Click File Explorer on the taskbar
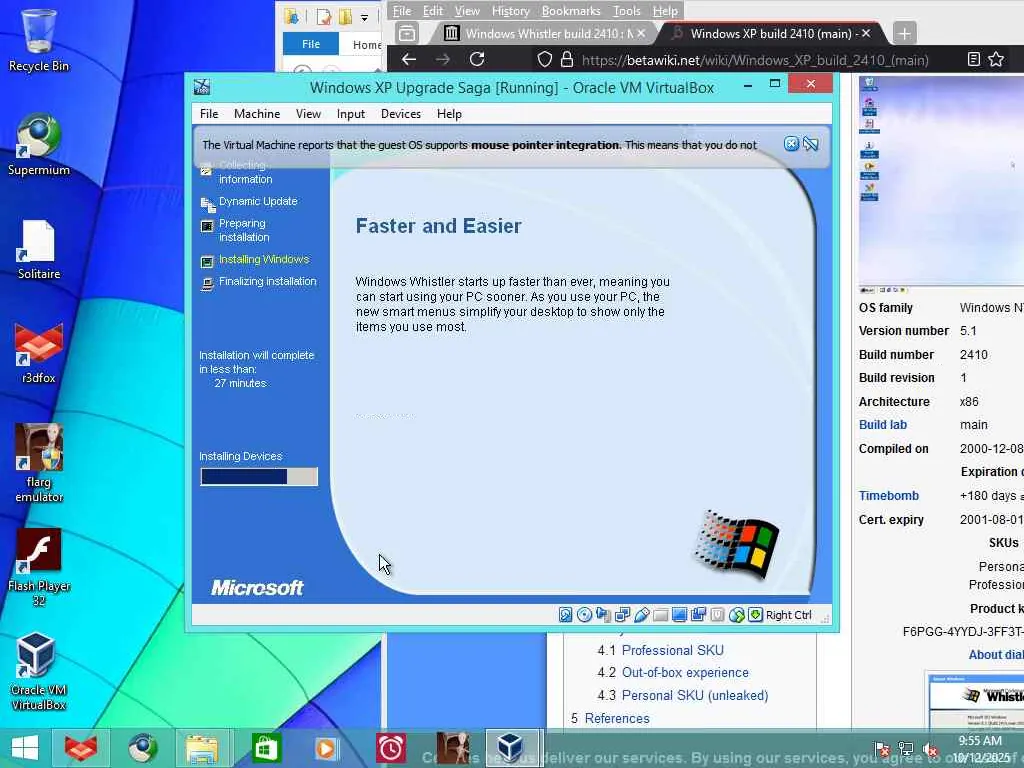 (202, 748)
